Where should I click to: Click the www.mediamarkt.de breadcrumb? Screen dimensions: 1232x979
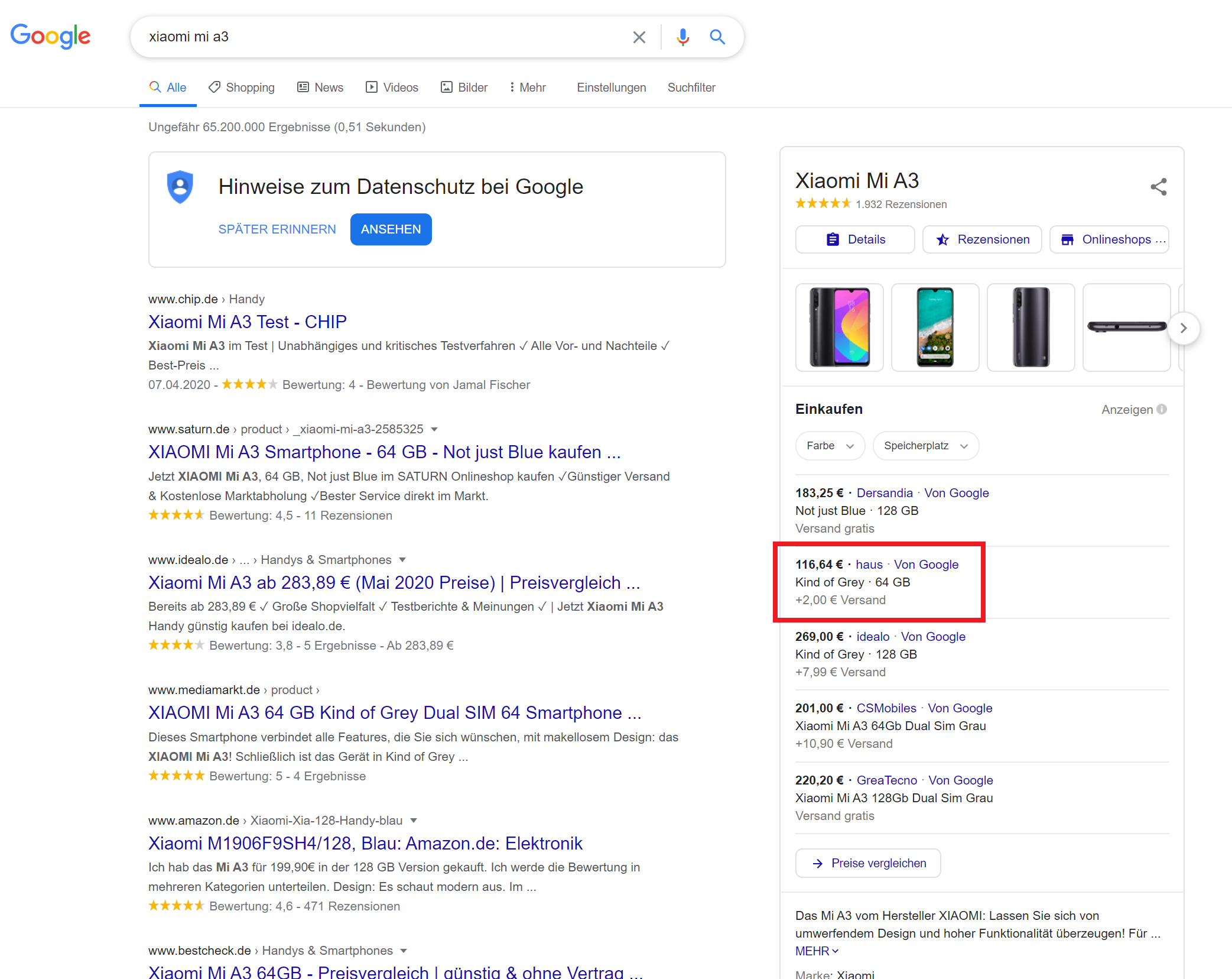point(204,690)
